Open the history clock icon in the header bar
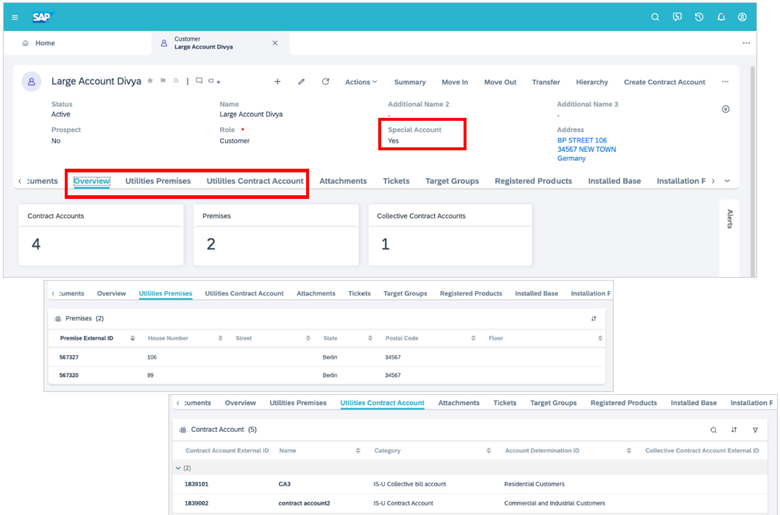780x515 pixels. tap(699, 17)
